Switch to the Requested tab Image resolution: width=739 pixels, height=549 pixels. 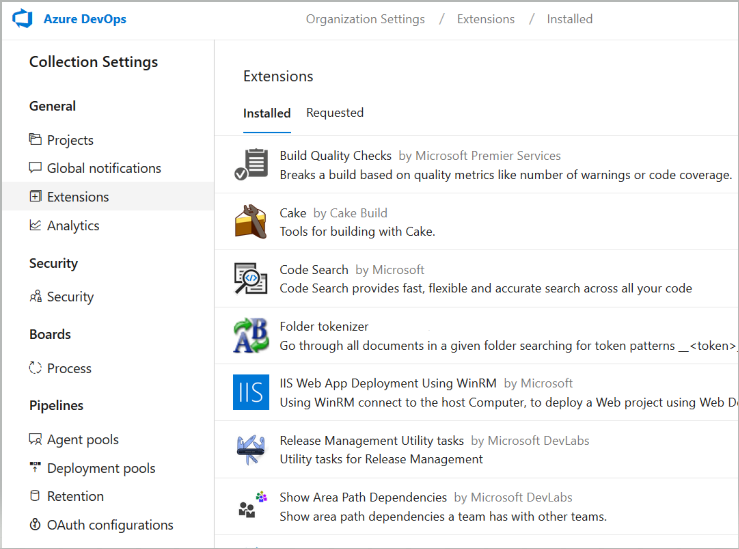[x=335, y=113]
